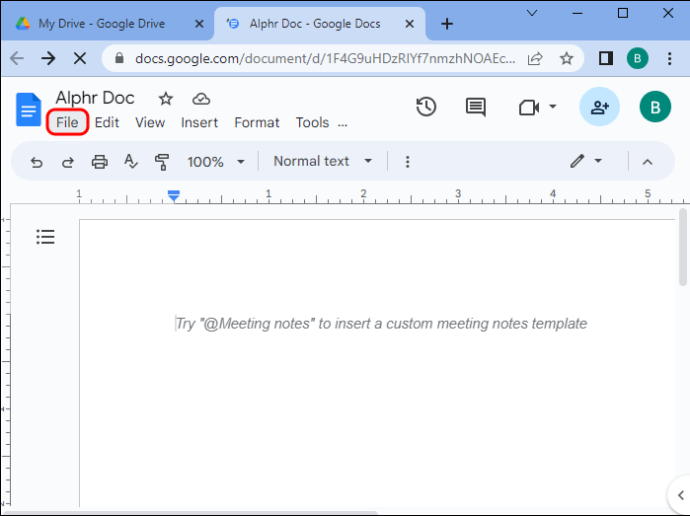Click the docs.google.com address bar
The height and width of the screenshot is (516, 690).
pyautogui.click(x=325, y=58)
